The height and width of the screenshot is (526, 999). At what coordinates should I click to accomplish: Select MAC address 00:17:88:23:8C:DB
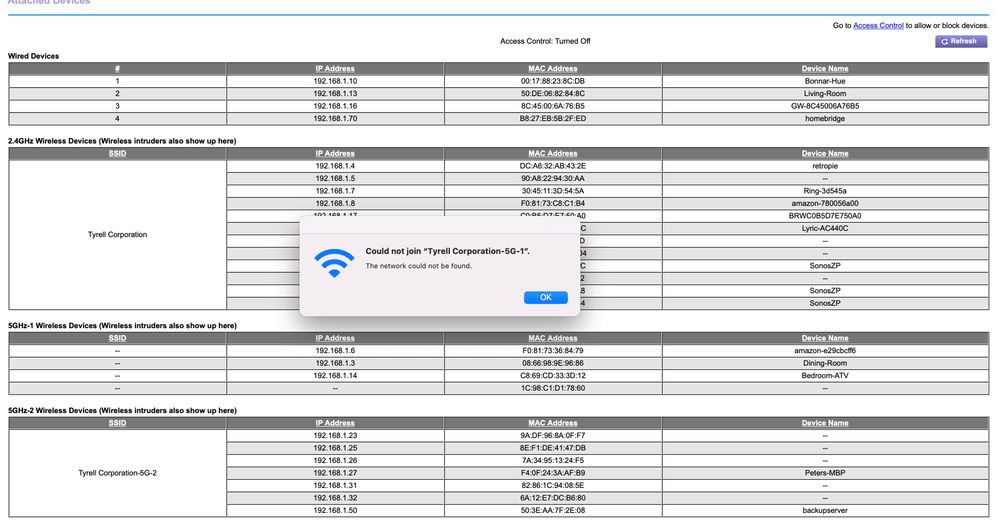pos(552,81)
